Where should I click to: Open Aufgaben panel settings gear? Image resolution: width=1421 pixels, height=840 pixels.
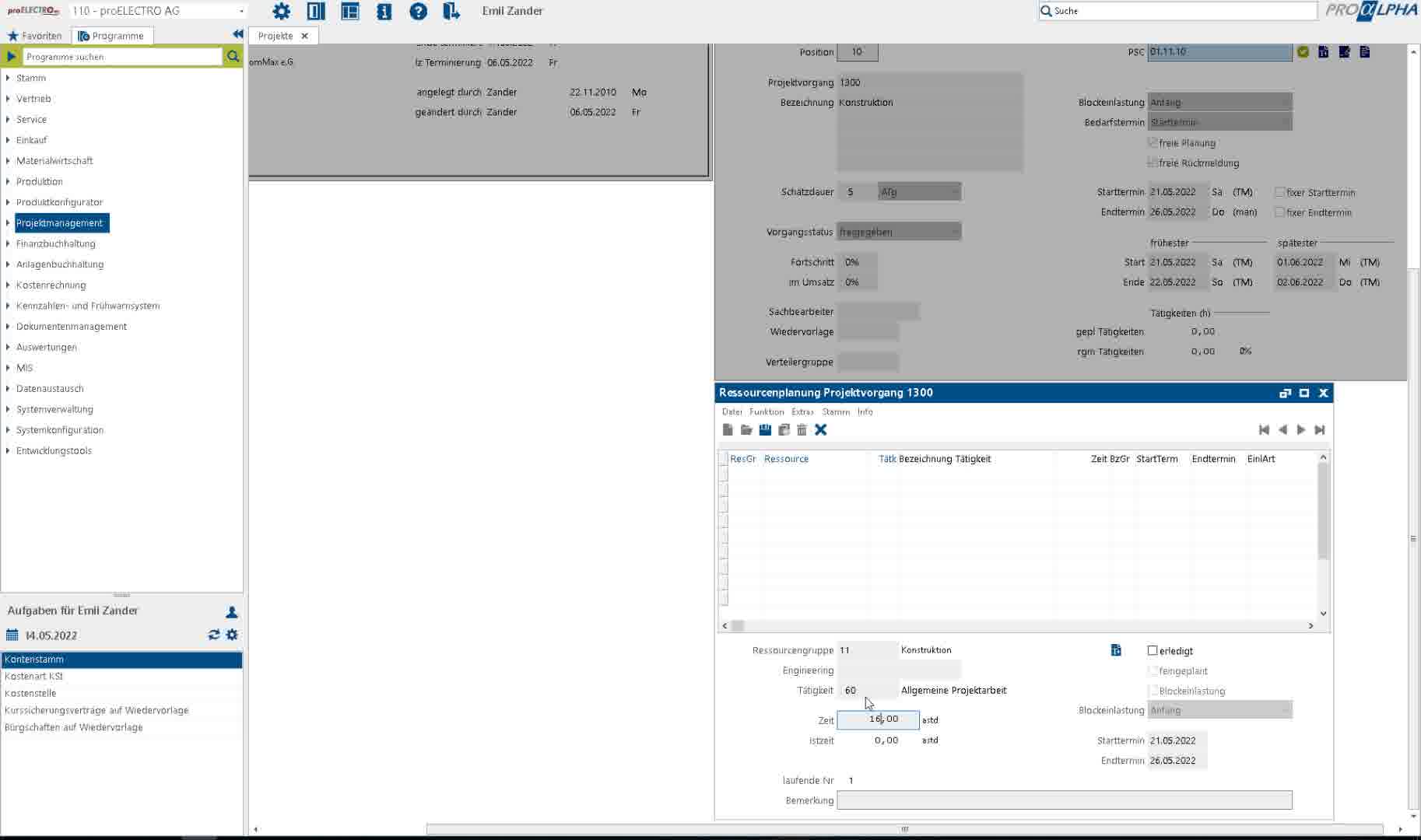coord(232,635)
